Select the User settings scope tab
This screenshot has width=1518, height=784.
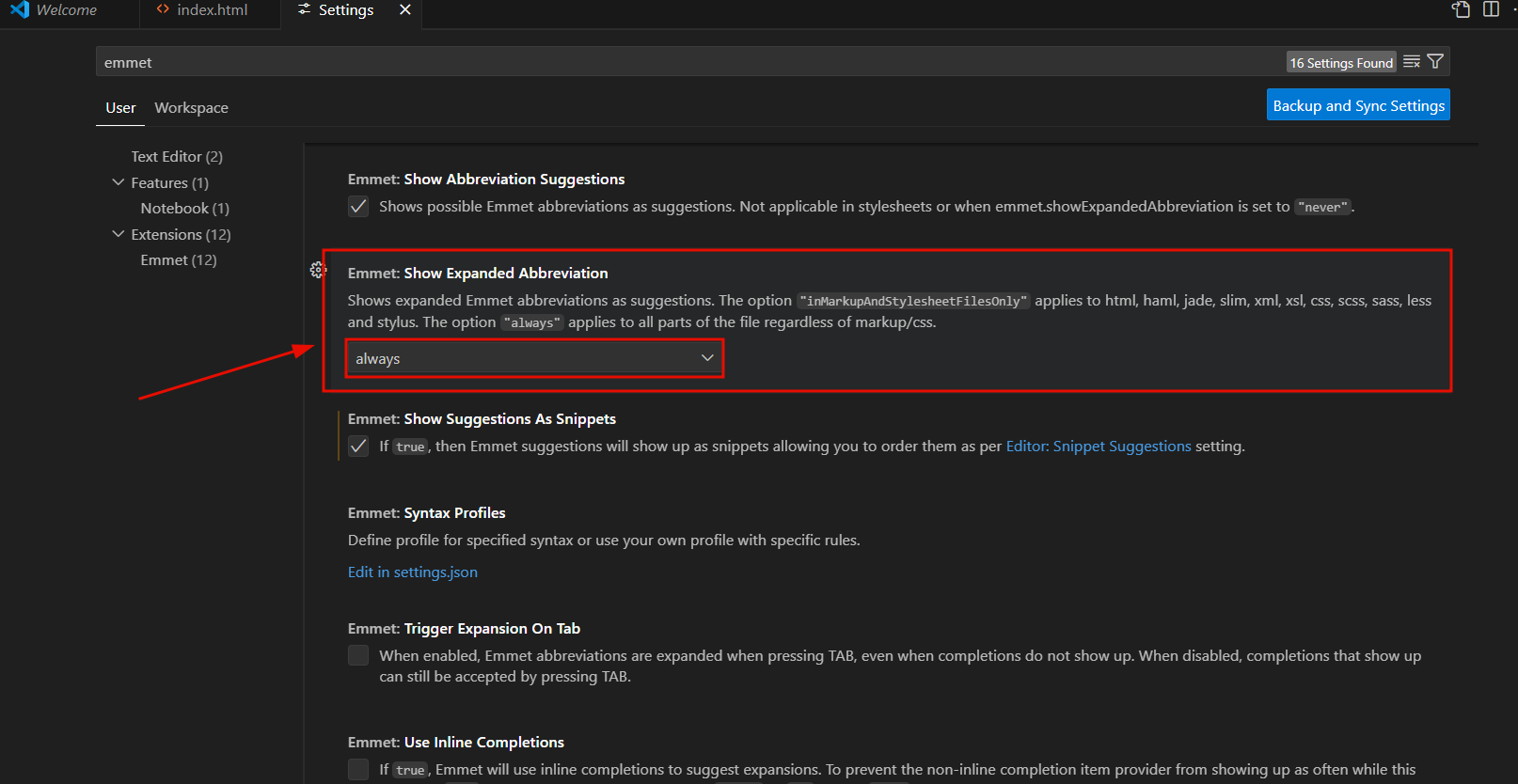coord(120,107)
